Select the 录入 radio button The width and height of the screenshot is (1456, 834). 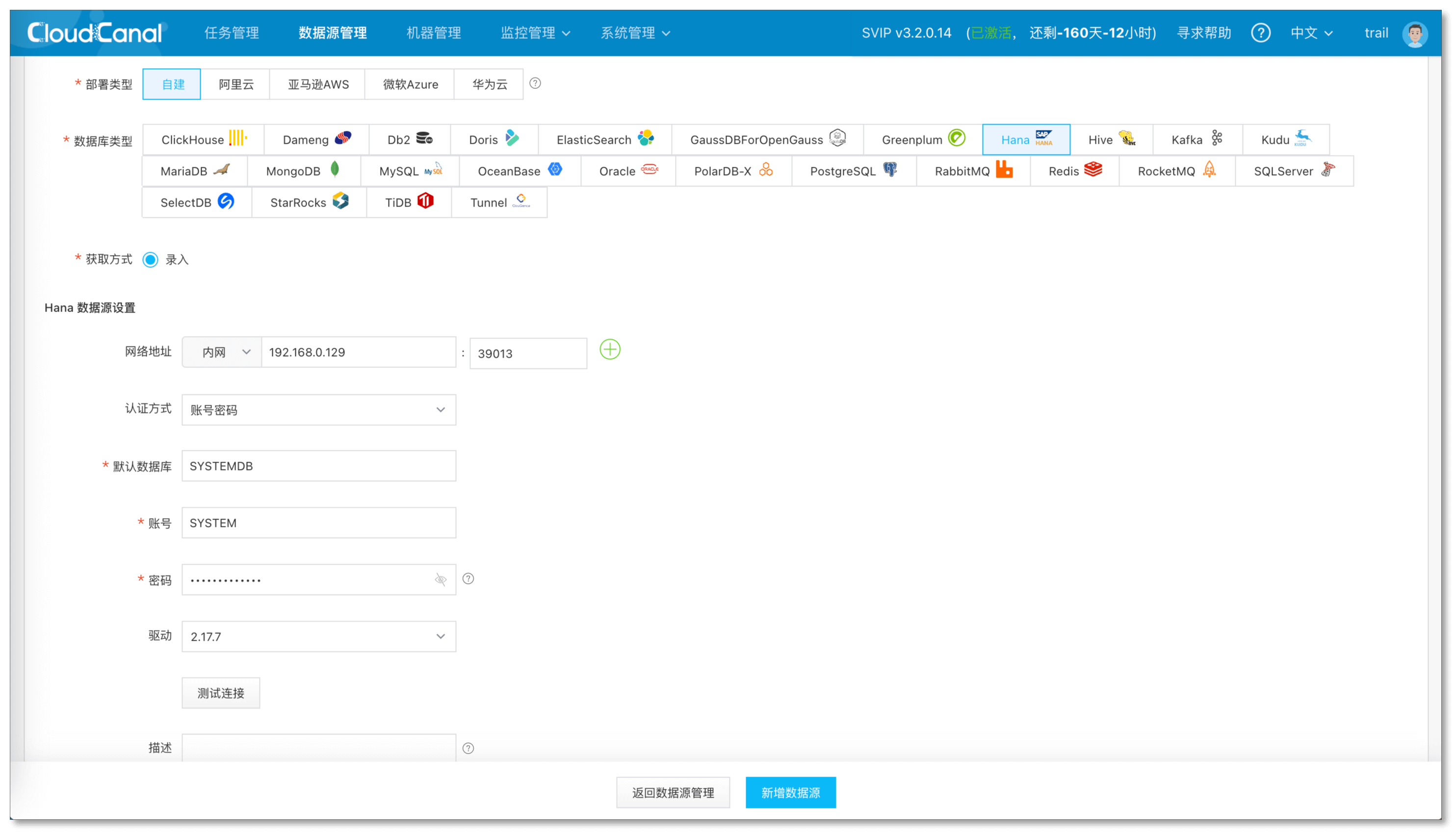[x=151, y=260]
